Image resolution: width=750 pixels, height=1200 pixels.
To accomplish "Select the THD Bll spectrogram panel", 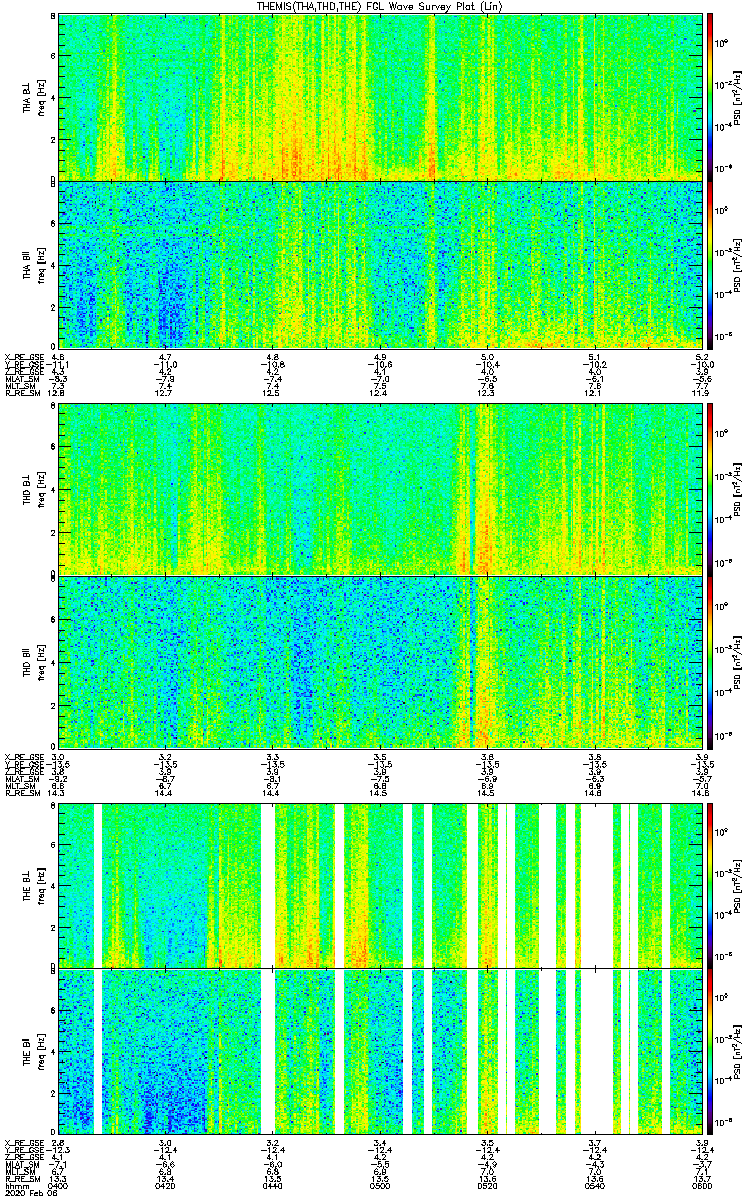I will [380, 661].
